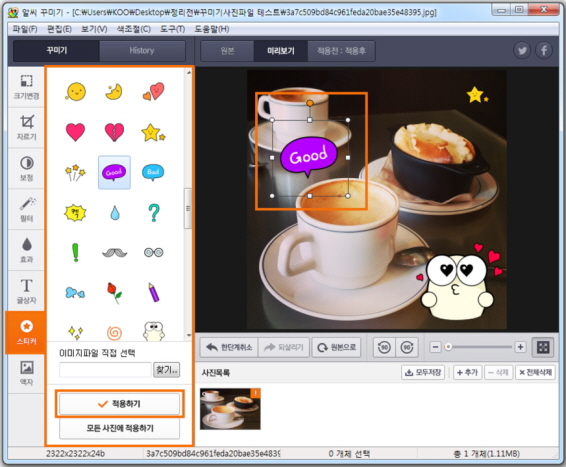566x467 pixels.
Task: Open the 효과 effects tool
Action: coord(26,250)
